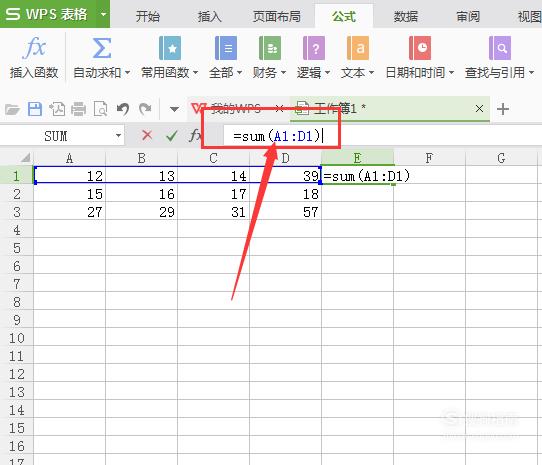Click cell E1 with the sum formula
This screenshot has width=542, height=465.
(357, 176)
